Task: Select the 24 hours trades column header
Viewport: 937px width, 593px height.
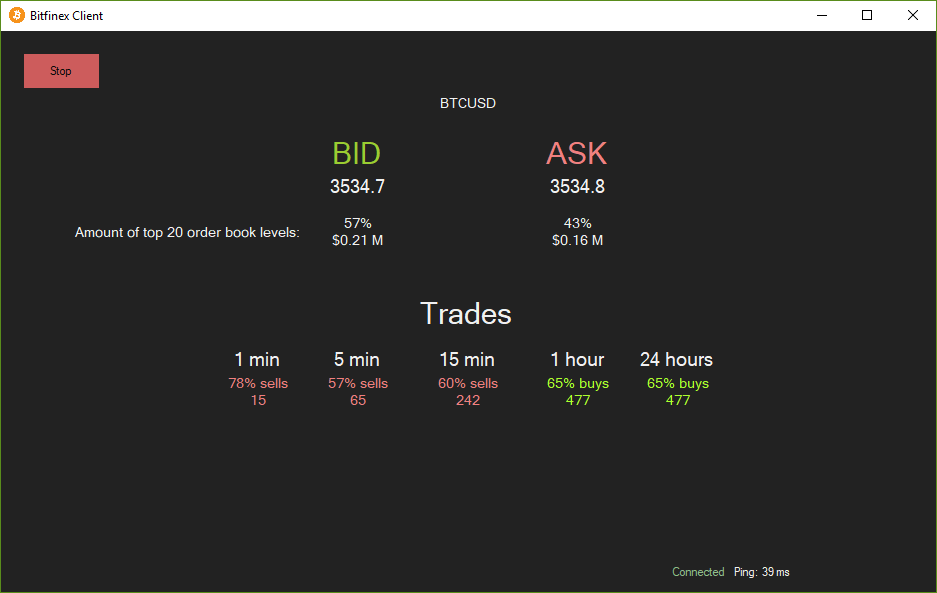Action: point(676,359)
